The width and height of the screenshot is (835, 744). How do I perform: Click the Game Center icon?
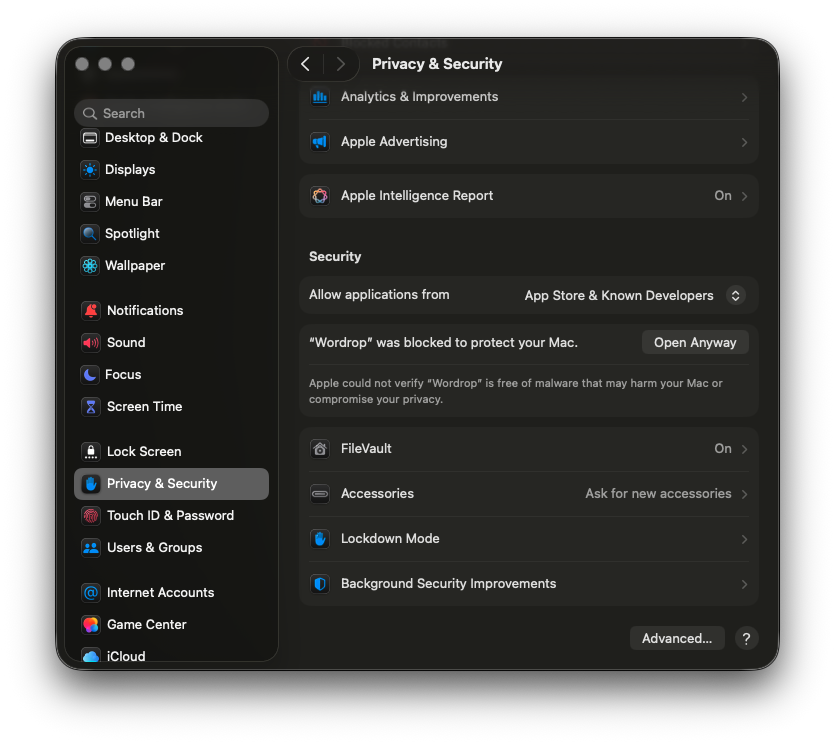91,625
